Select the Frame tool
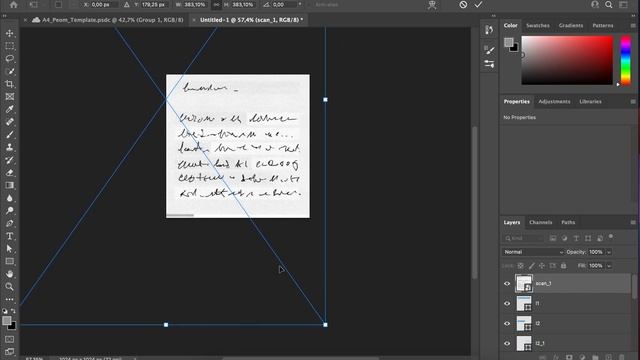This screenshot has height=360, width=640. point(9,97)
